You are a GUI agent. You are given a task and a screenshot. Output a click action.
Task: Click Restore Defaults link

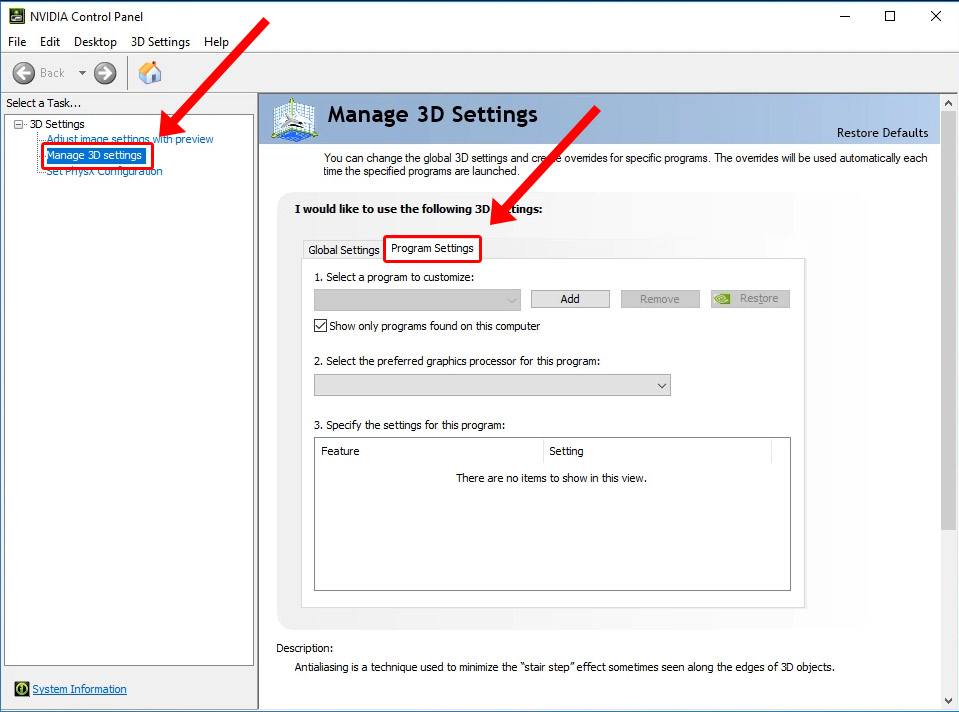(882, 133)
